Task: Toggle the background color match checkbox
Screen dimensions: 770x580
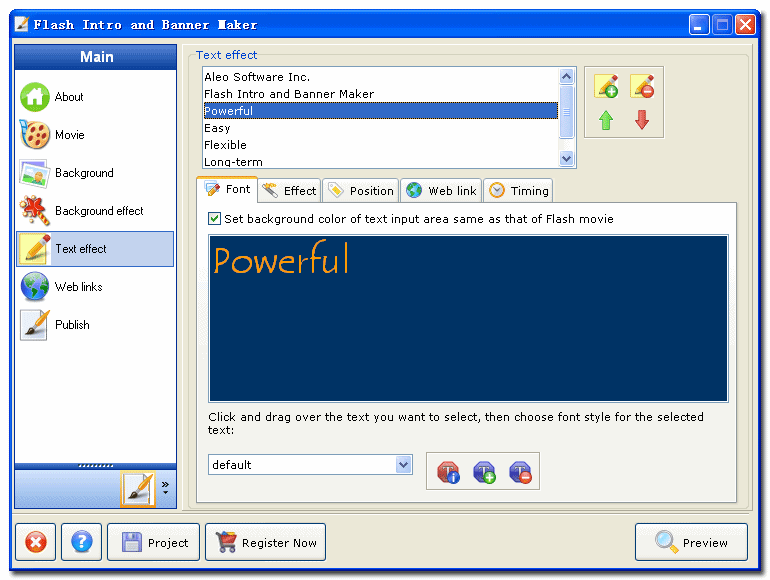Action: [x=214, y=219]
